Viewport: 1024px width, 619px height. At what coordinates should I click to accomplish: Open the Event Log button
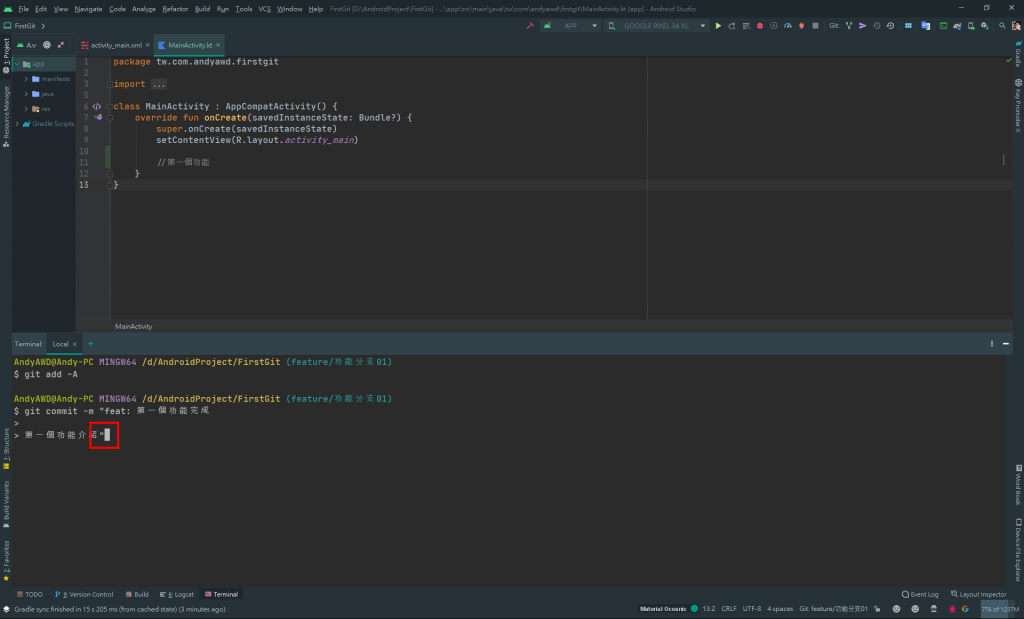[x=920, y=594]
